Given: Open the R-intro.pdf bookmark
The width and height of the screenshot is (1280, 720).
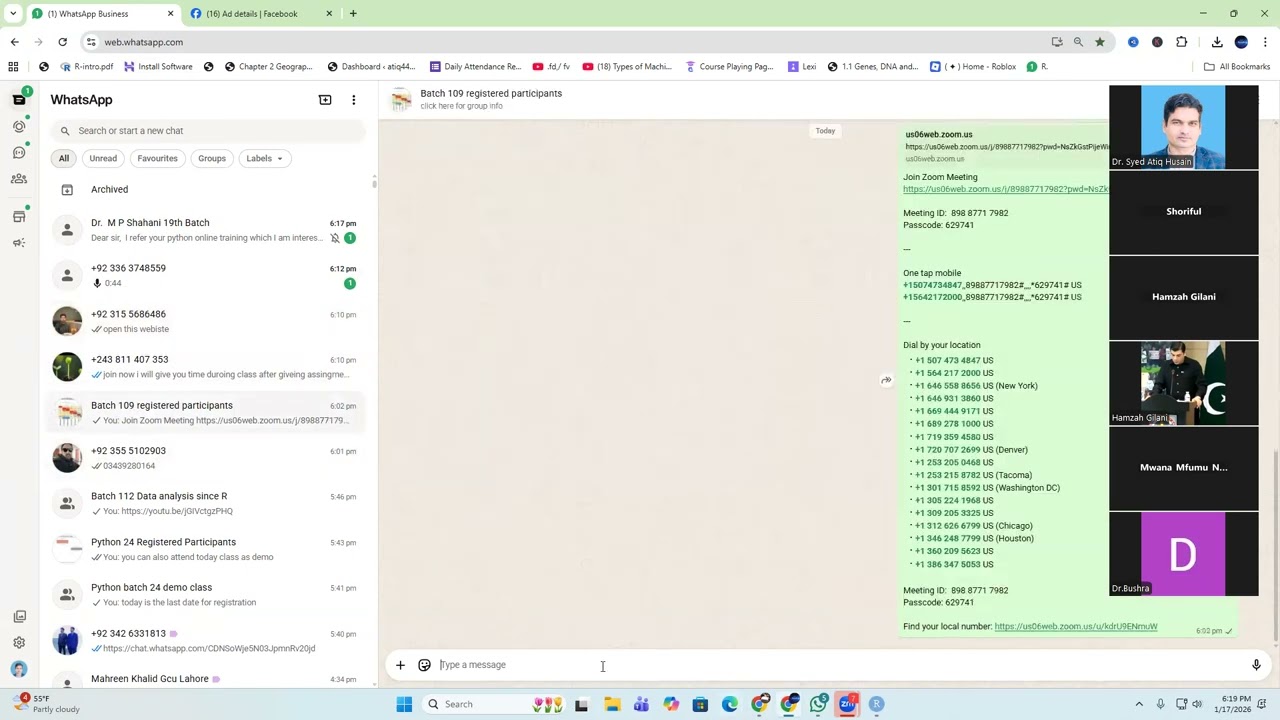Looking at the screenshot, I should [x=87, y=66].
